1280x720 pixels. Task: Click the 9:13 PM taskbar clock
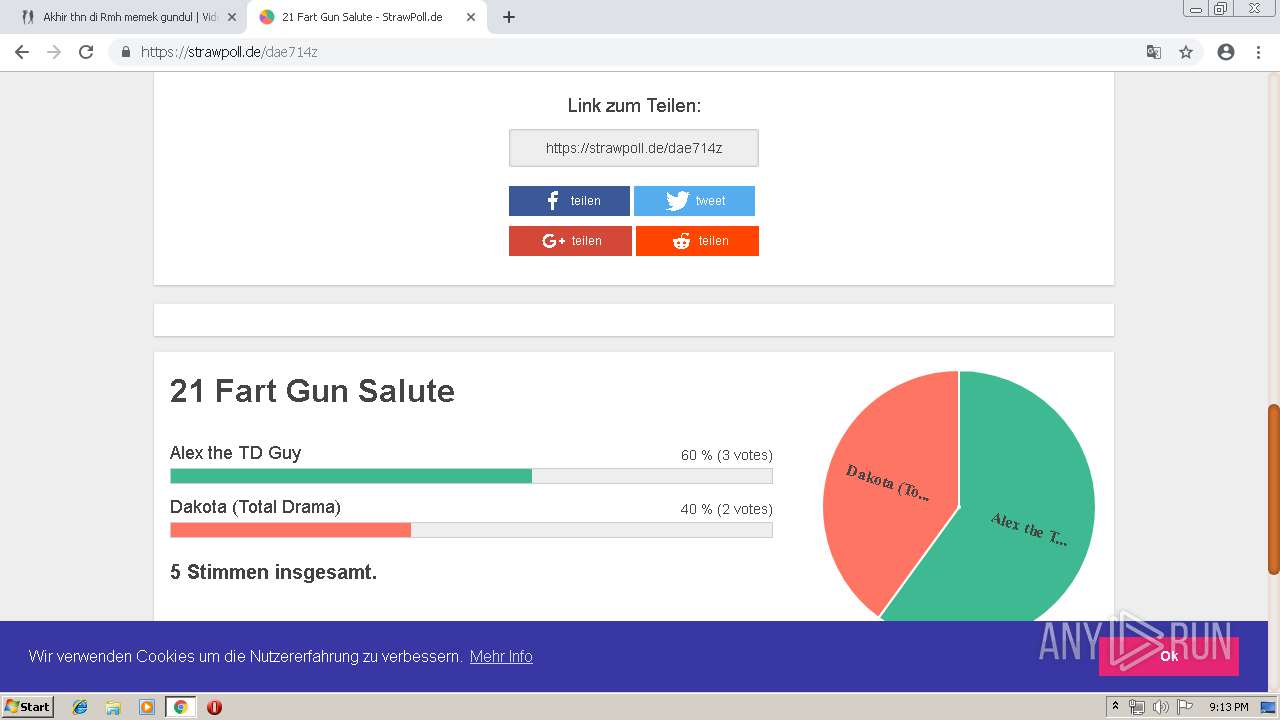tap(1228, 707)
